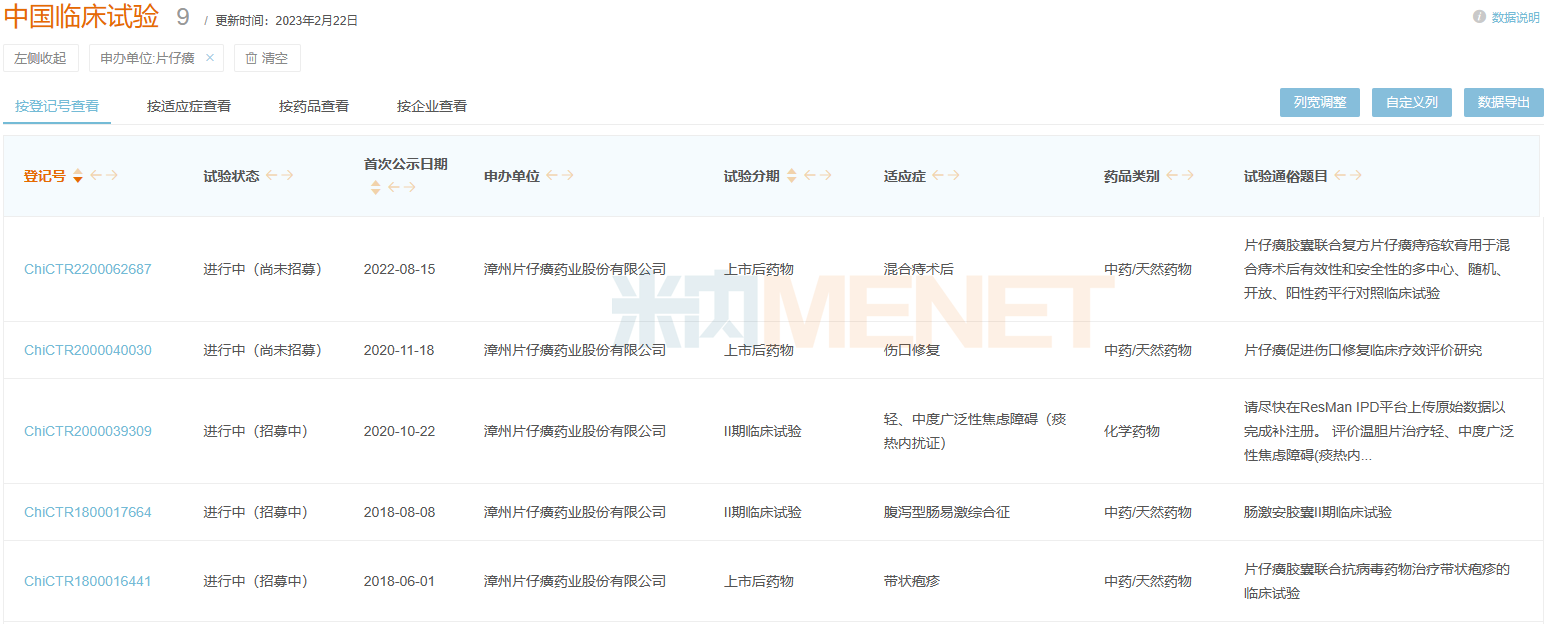
Task: Click indication cell 腹泻型肠易激综合征
Action: 947,512
